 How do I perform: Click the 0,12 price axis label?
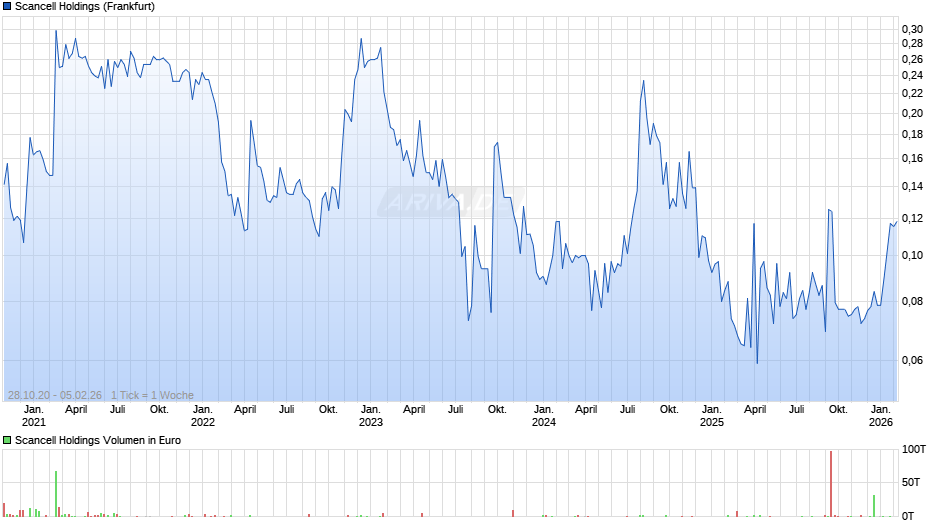912,218
